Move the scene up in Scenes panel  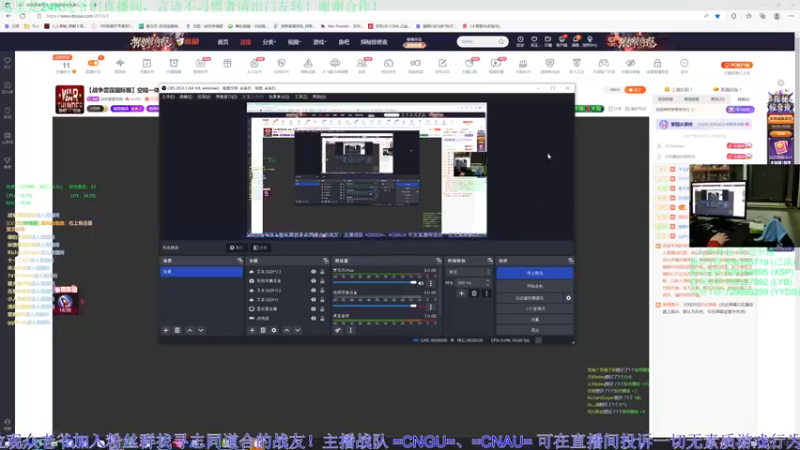click(190, 330)
